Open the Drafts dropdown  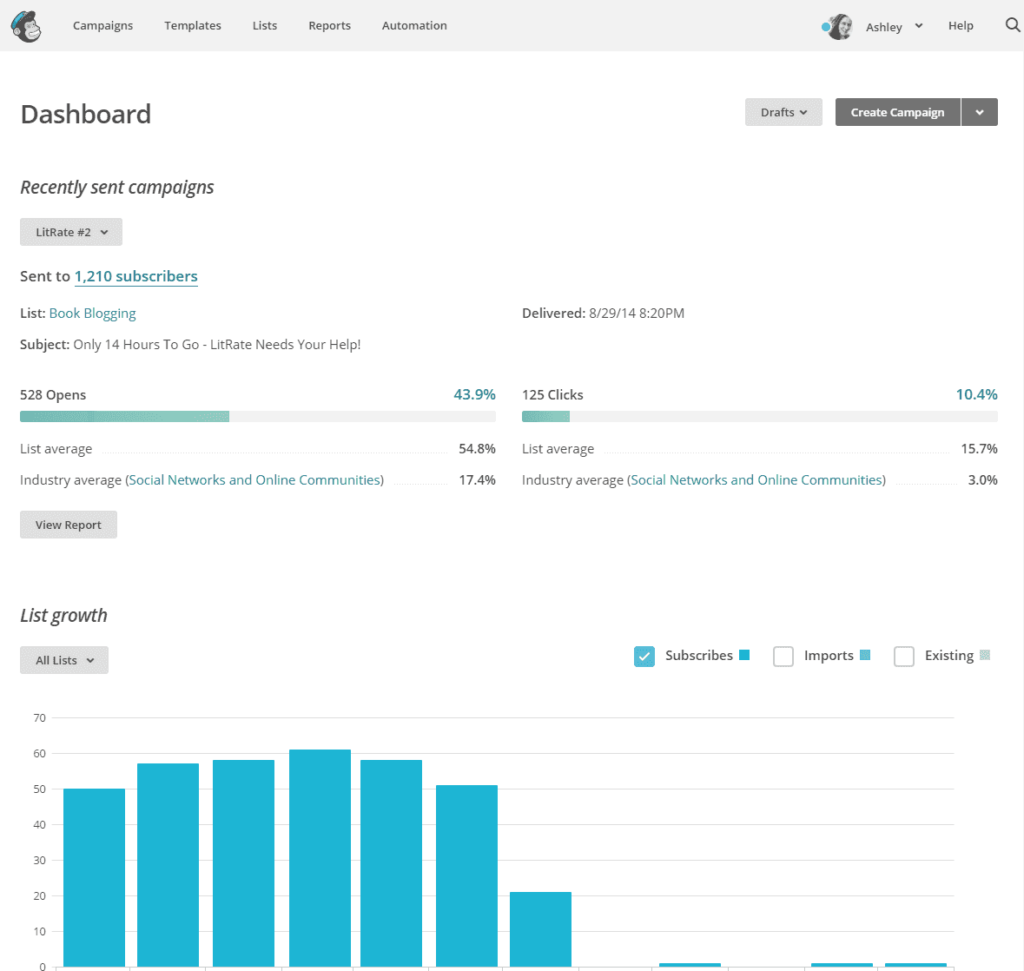click(x=784, y=112)
